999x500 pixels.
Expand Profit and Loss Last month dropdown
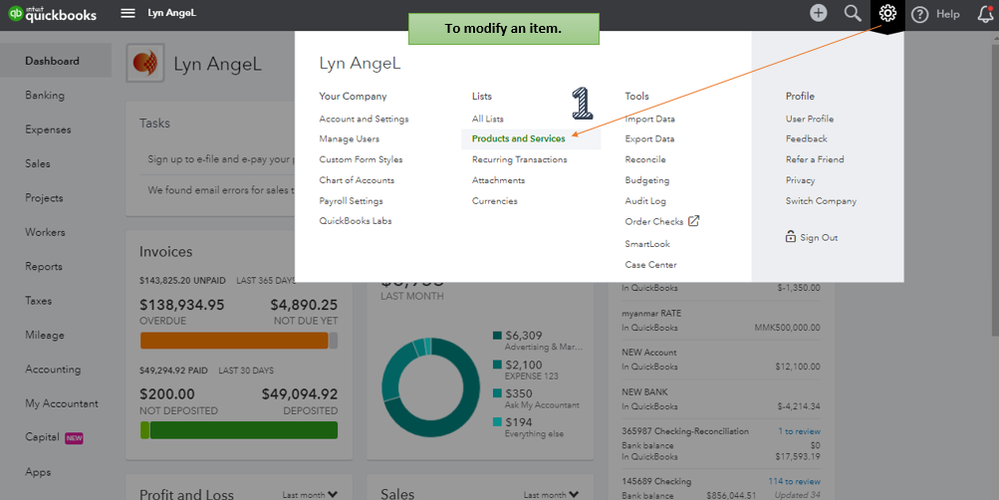(x=310, y=495)
